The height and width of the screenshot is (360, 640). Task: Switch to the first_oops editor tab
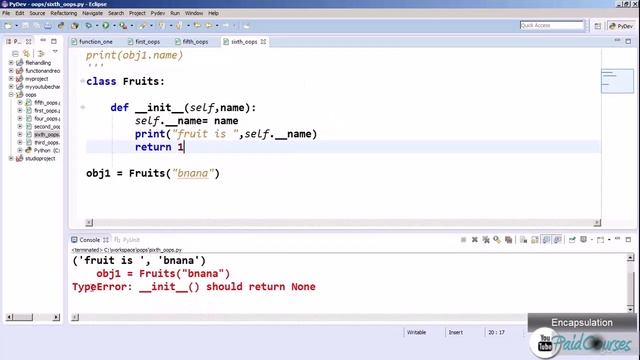[144, 42]
